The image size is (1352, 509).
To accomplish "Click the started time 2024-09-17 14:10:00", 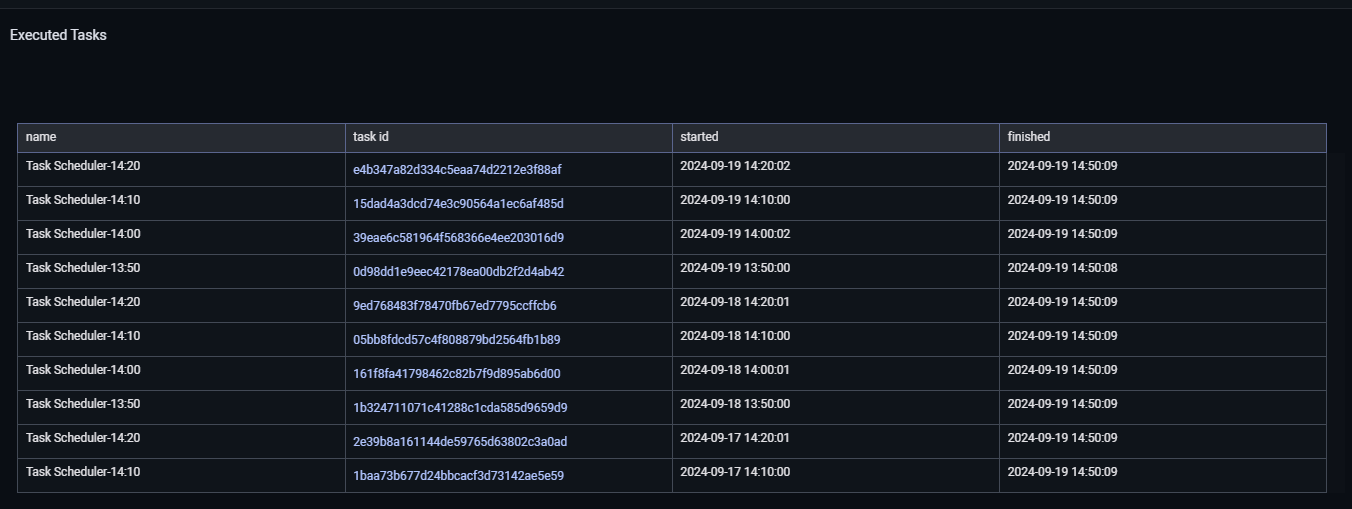I will 735,472.
